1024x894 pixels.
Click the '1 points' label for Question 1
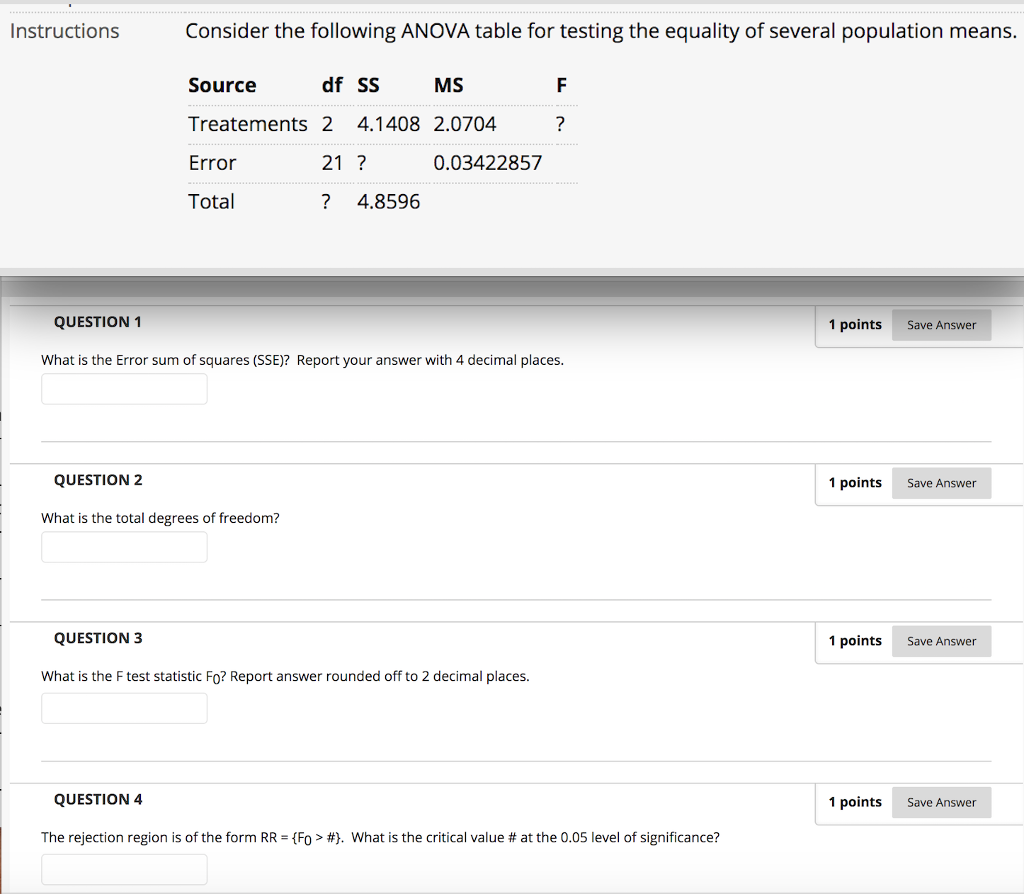point(855,325)
